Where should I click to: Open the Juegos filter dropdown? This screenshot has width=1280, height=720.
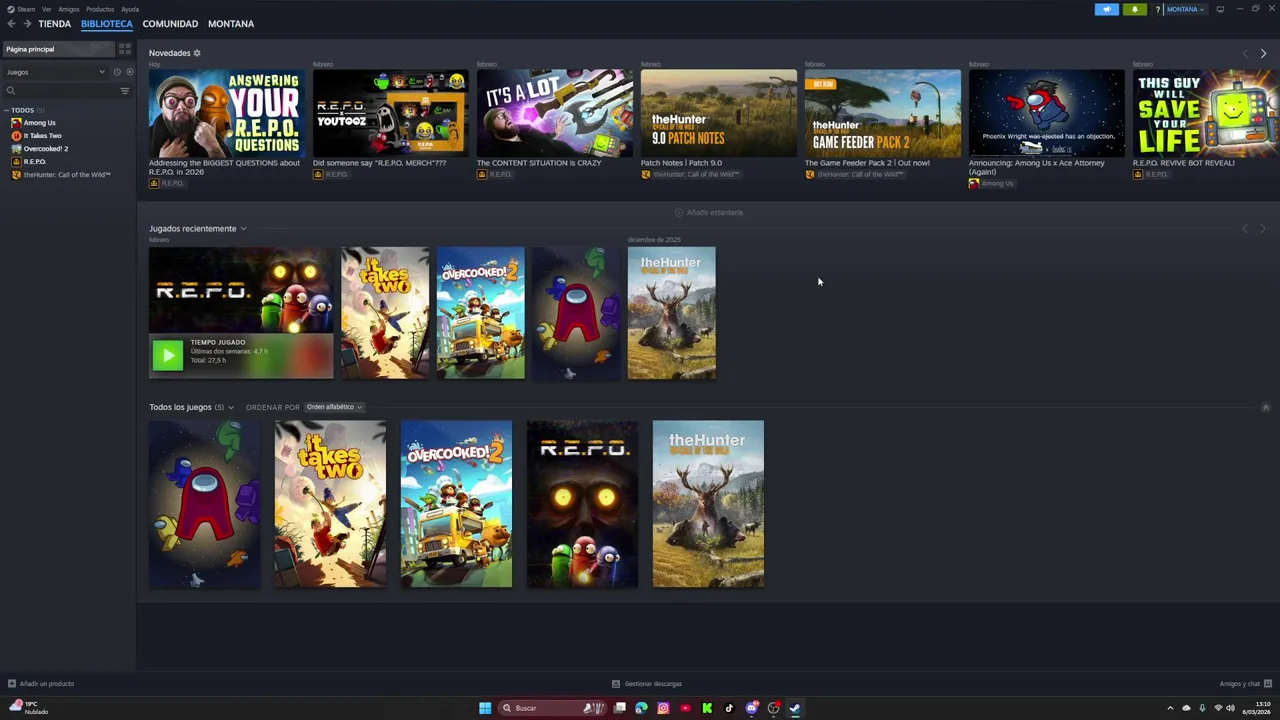[x=55, y=72]
